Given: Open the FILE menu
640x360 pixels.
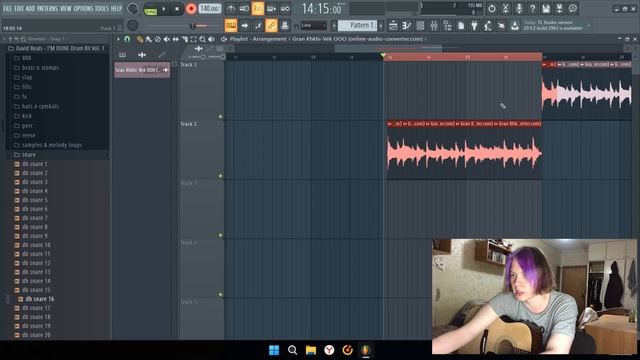Looking at the screenshot, I should point(7,9).
